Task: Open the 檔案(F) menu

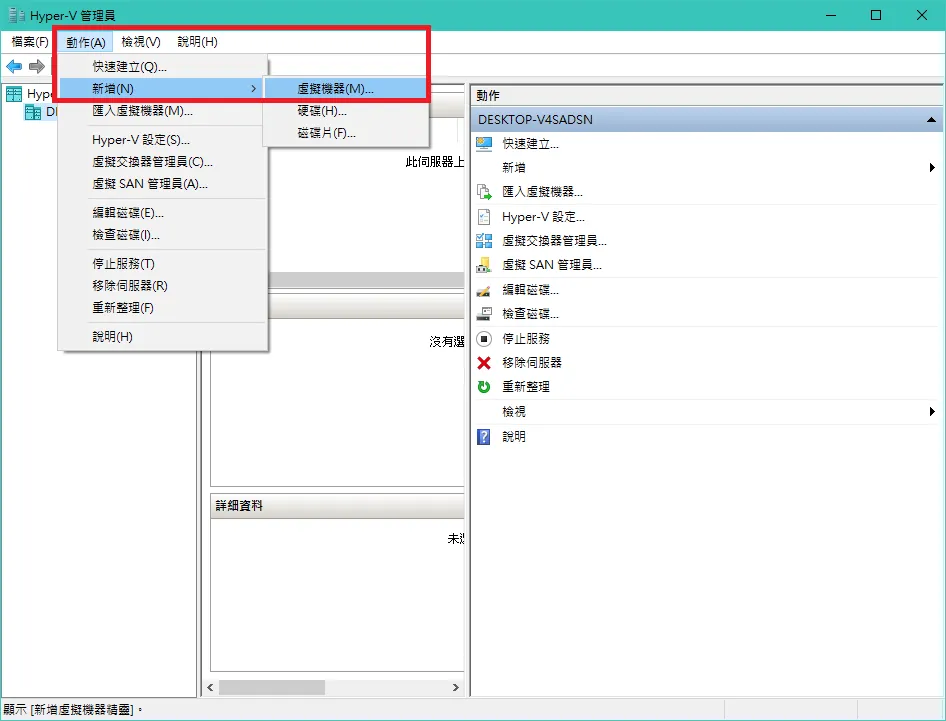Action: pyautogui.click(x=30, y=42)
